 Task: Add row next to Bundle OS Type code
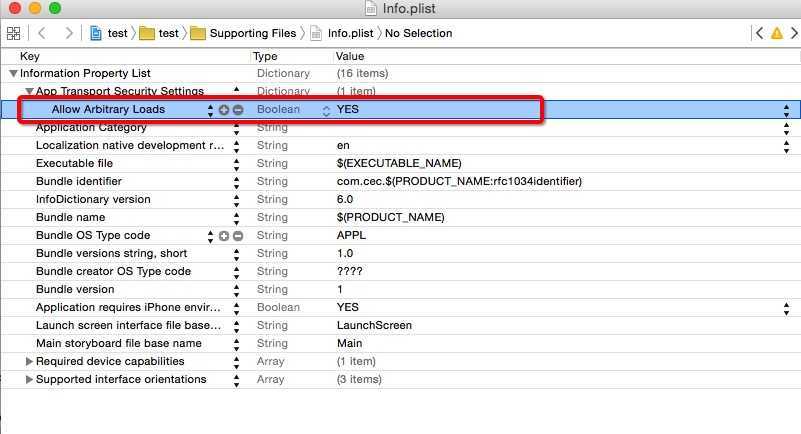[224, 236]
